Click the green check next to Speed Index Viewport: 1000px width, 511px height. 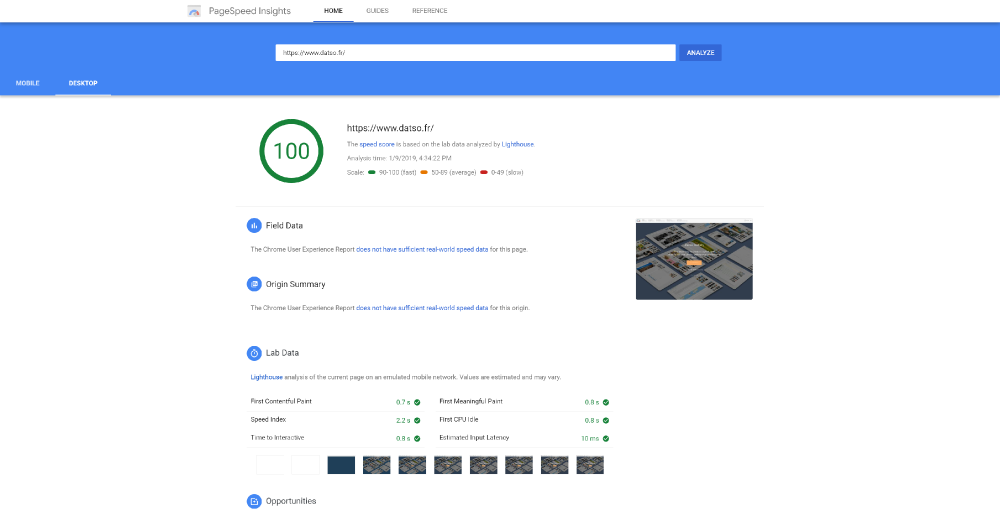[x=417, y=420]
